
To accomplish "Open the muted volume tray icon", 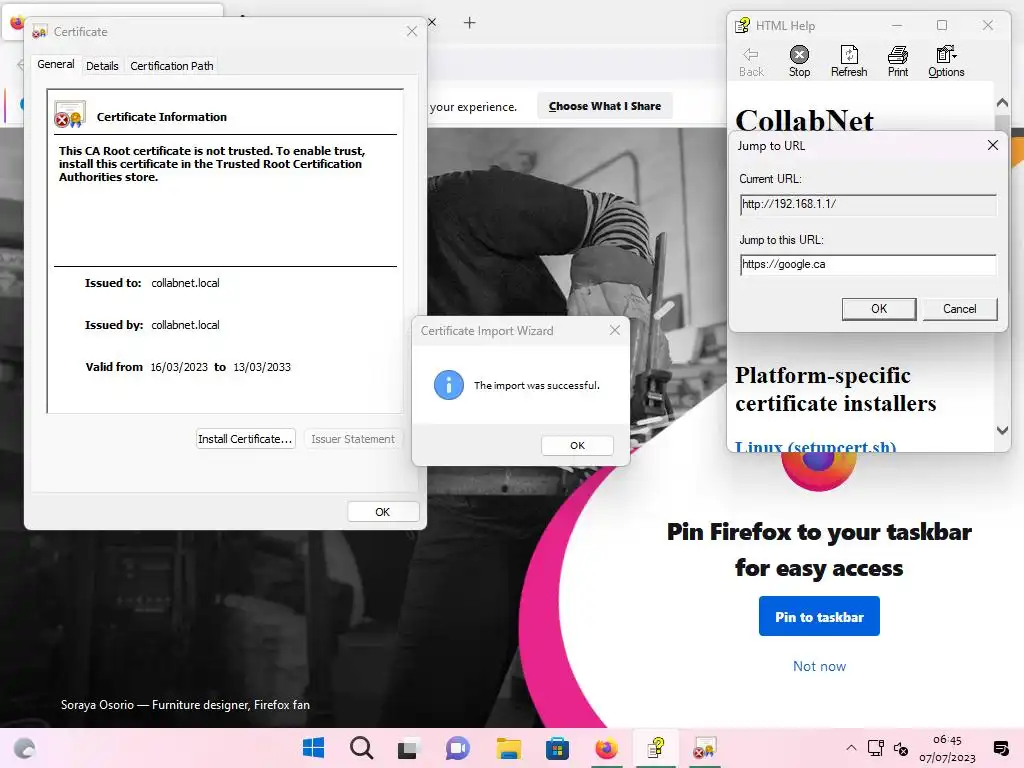I will [x=901, y=749].
